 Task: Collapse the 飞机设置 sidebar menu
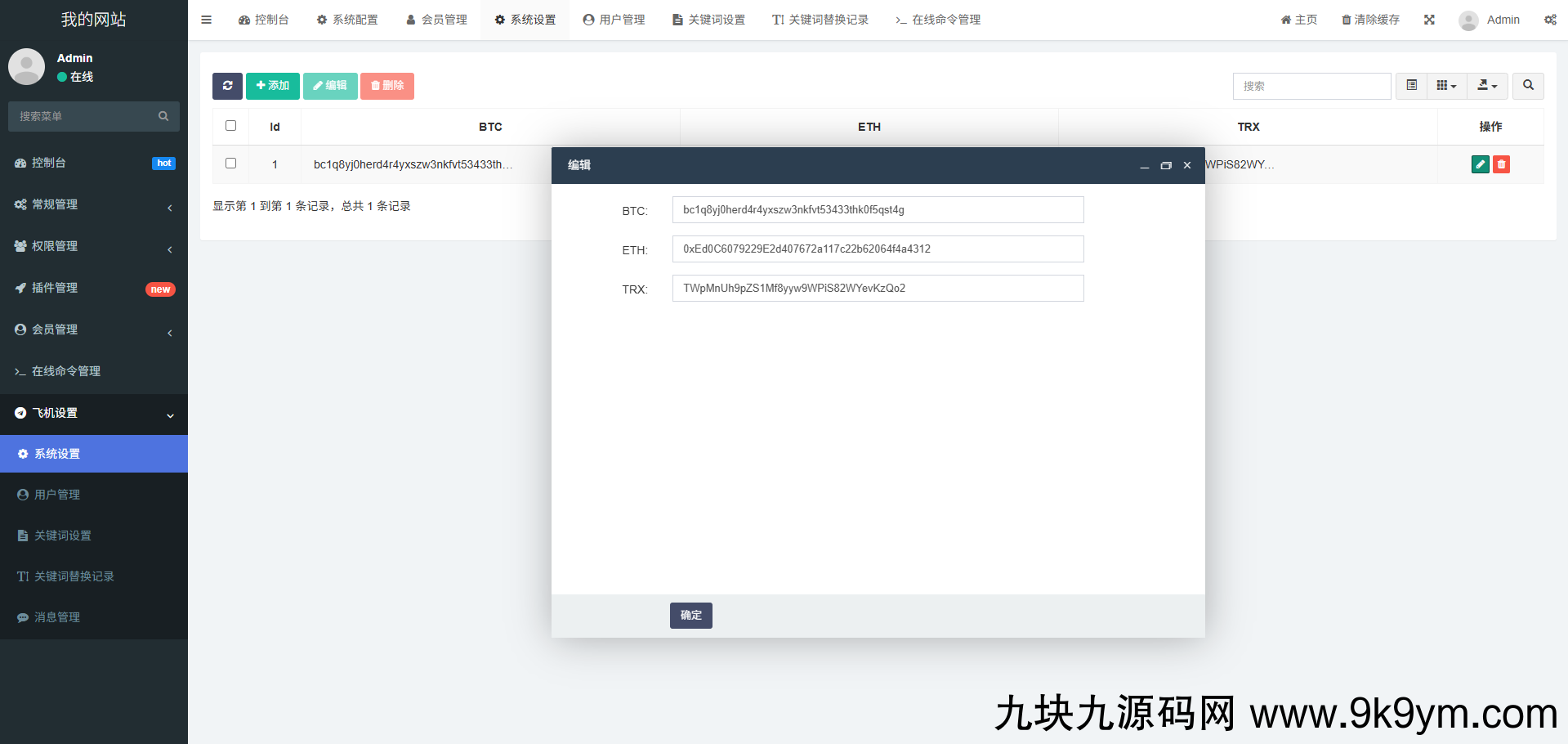click(x=94, y=413)
